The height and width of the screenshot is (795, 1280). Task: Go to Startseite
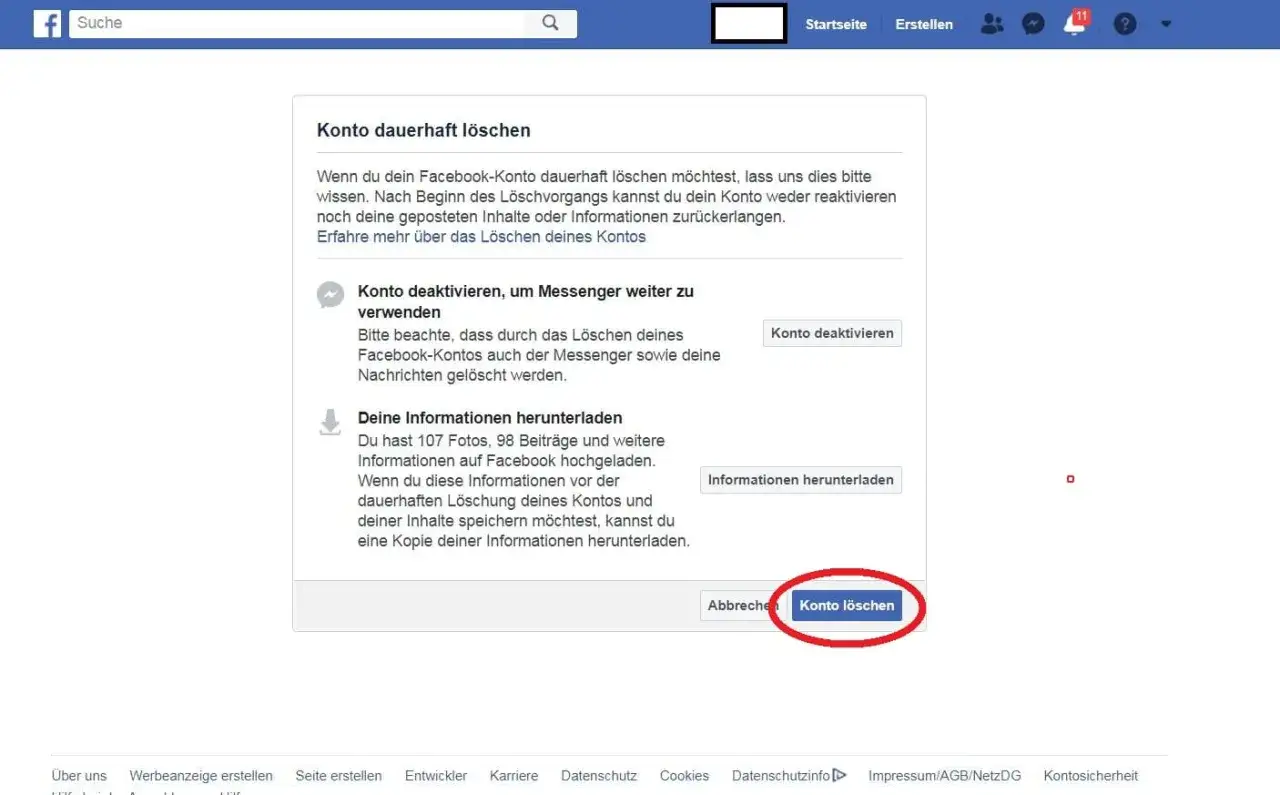click(836, 24)
